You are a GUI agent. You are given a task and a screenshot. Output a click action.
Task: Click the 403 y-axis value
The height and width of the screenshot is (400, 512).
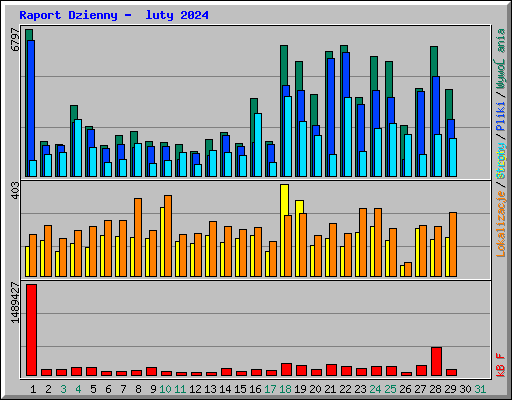(15, 190)
